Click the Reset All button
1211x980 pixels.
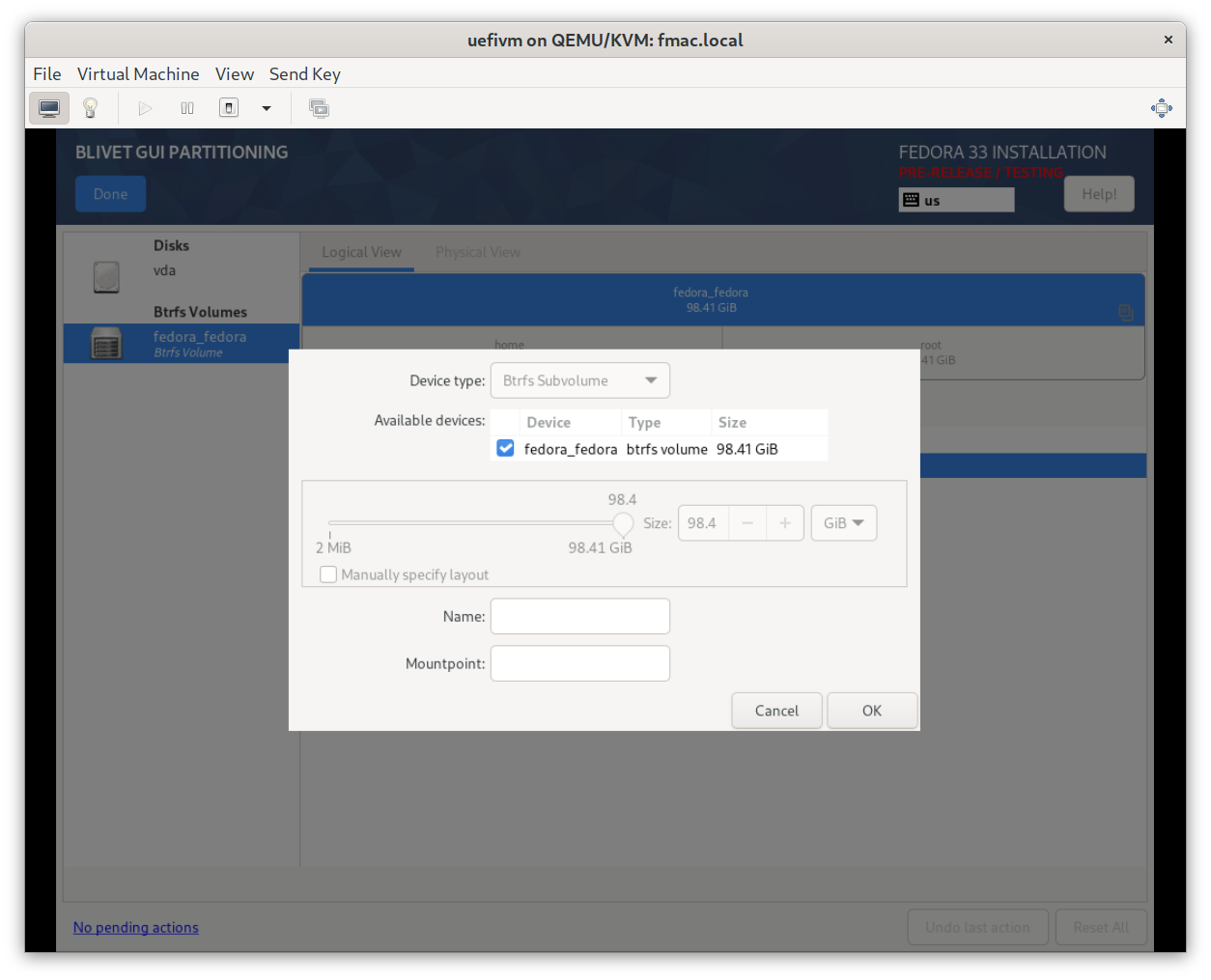pyautogui.click(x=1101, y=927)
